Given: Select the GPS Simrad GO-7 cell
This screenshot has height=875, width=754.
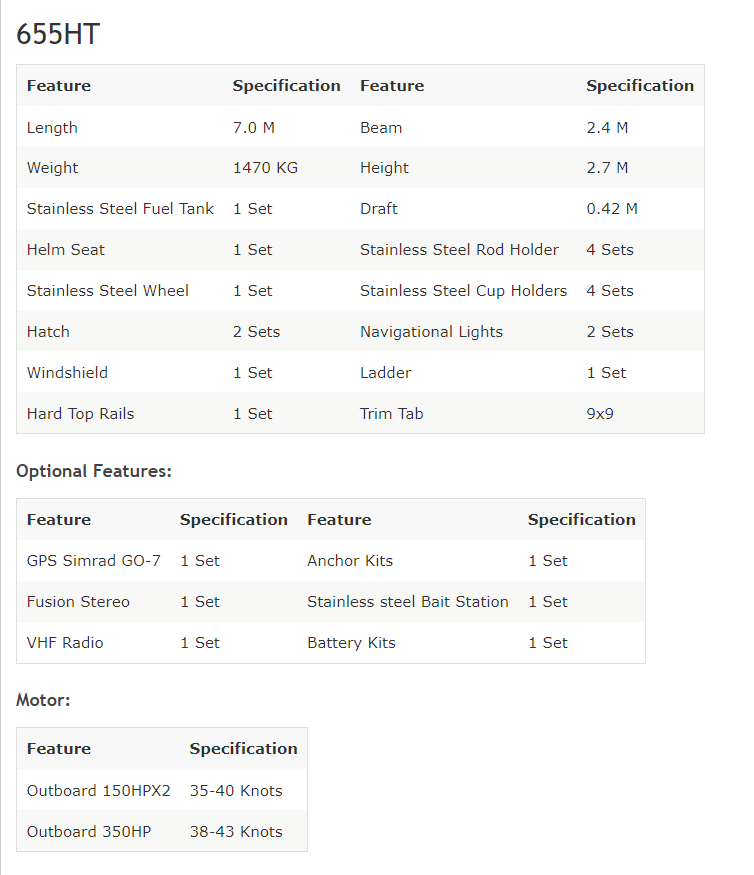Looking at the screenshot, I should coord(94,561).
